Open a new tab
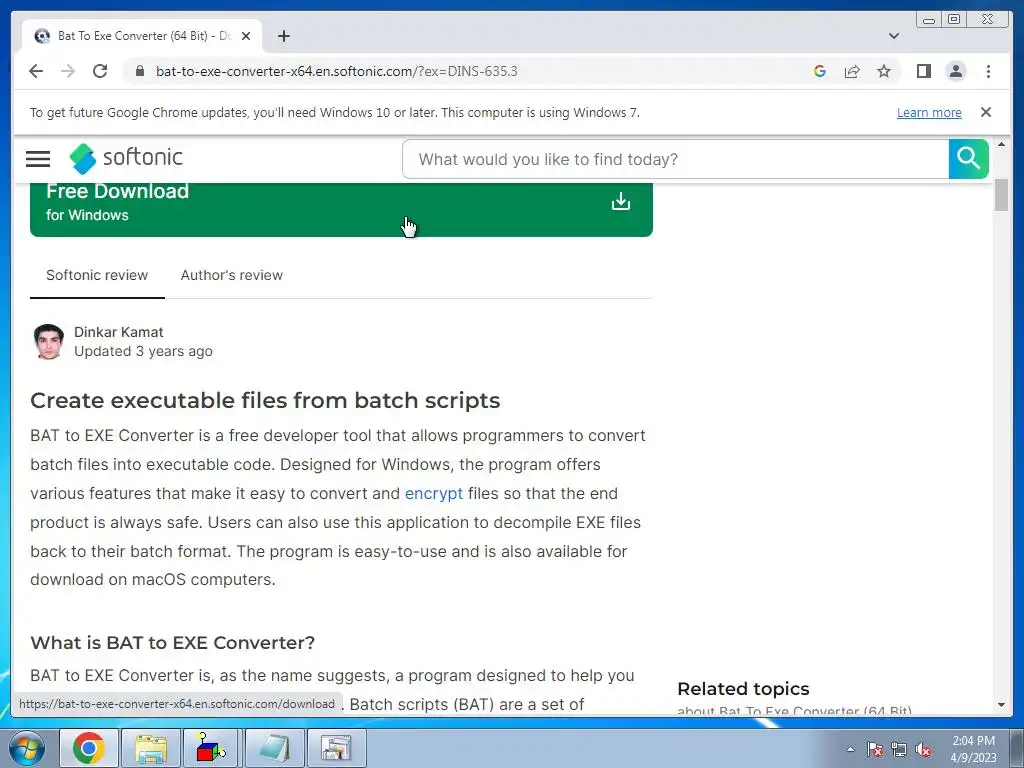This screenshot has height=768, width=1024. (283, 36)
